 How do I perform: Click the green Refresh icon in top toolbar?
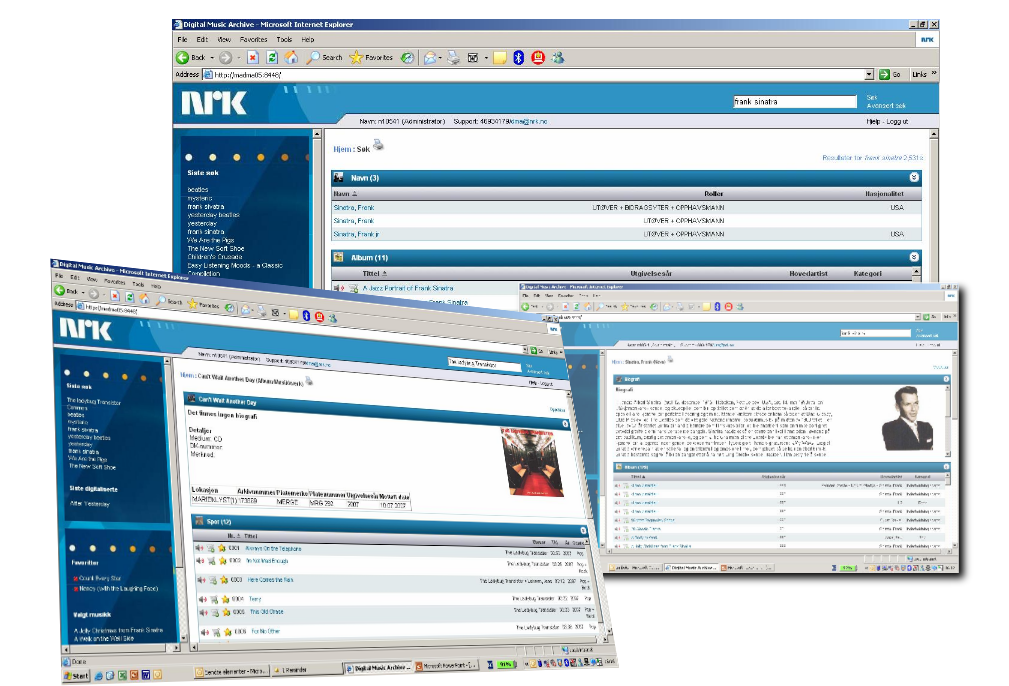pos(272,58)
